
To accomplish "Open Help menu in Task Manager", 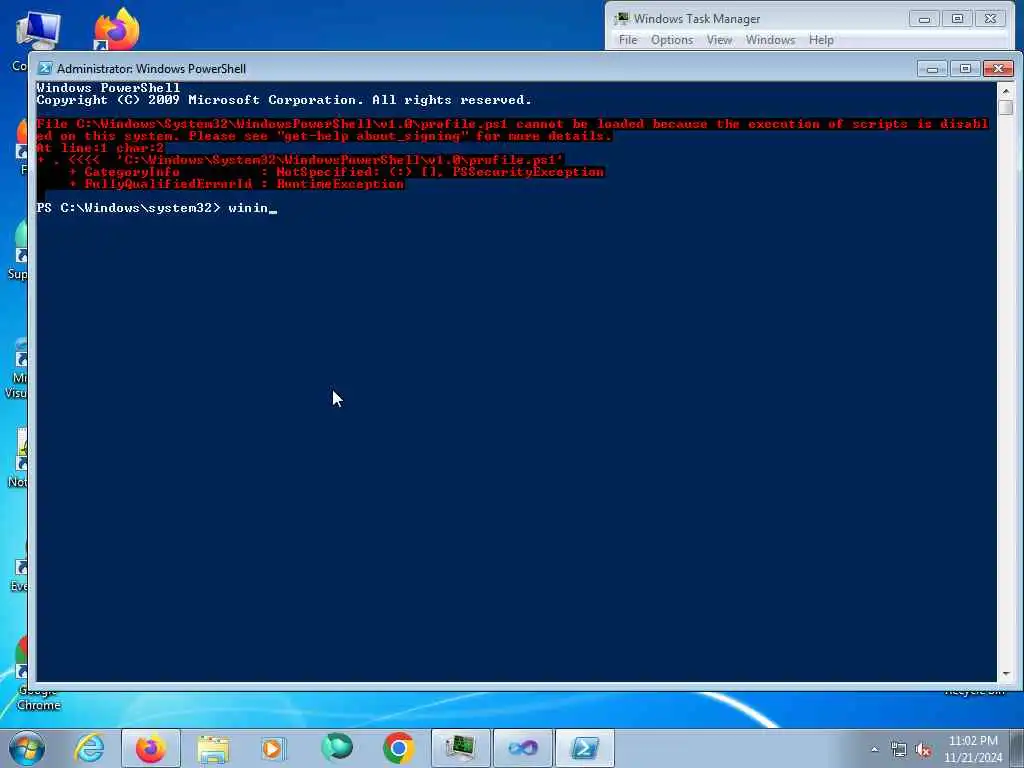I will 821,40.
